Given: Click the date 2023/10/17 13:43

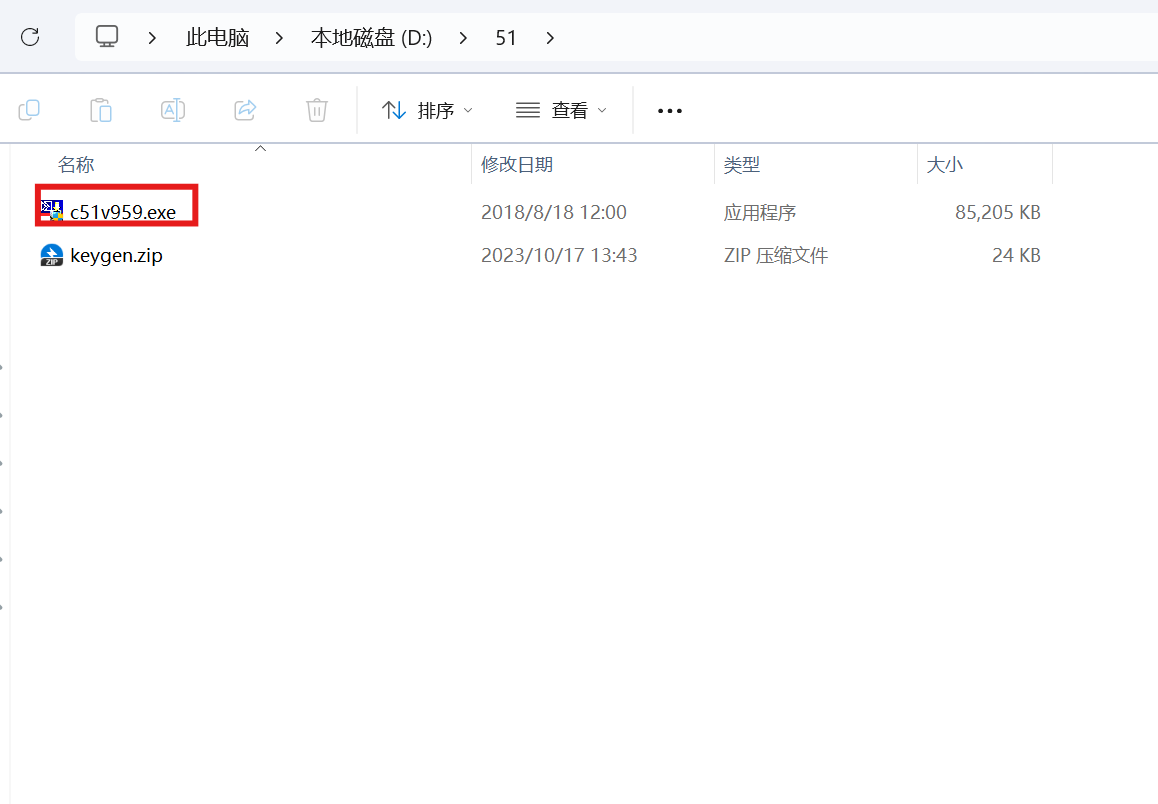Looking at the screenshot, I should (559, 255).
